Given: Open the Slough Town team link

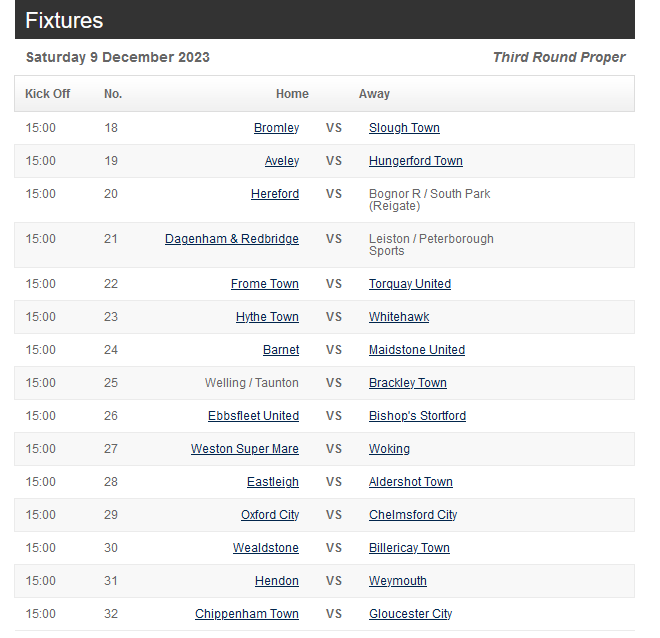Looking at the screenshot, I should coord(404,128).
